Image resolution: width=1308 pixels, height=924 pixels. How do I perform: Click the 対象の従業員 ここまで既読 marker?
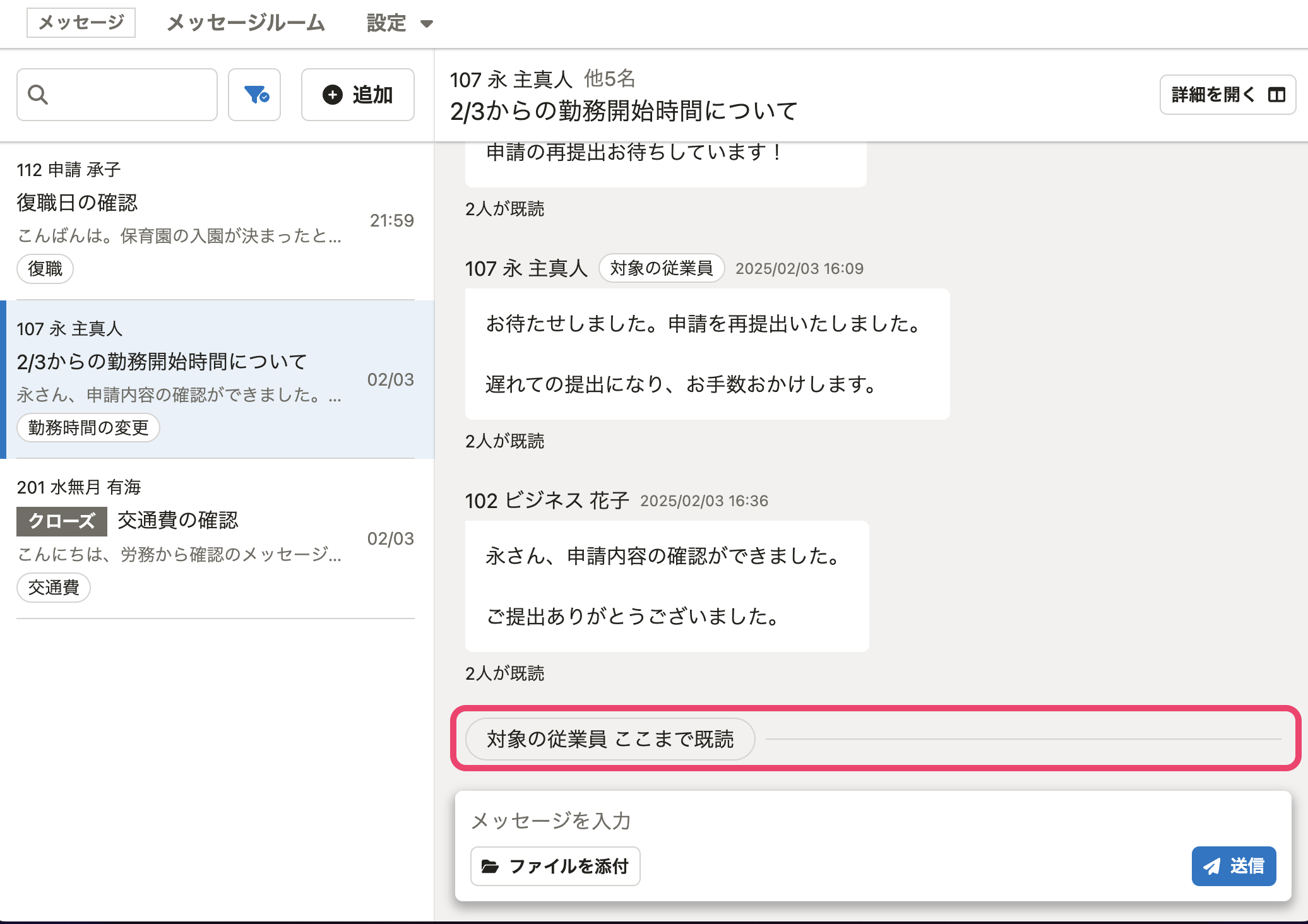(x=610, y=739)
